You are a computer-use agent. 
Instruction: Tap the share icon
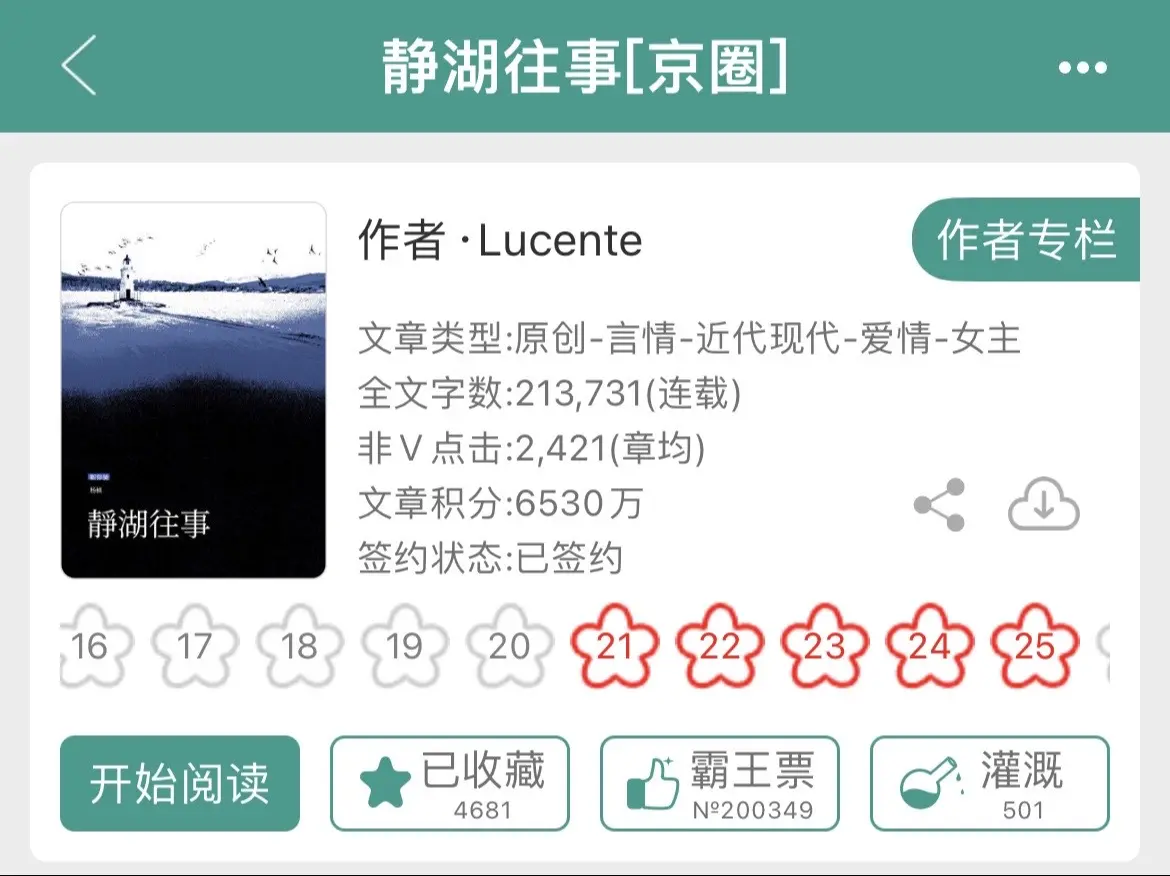pyautogui.click(x=939, y=505)
